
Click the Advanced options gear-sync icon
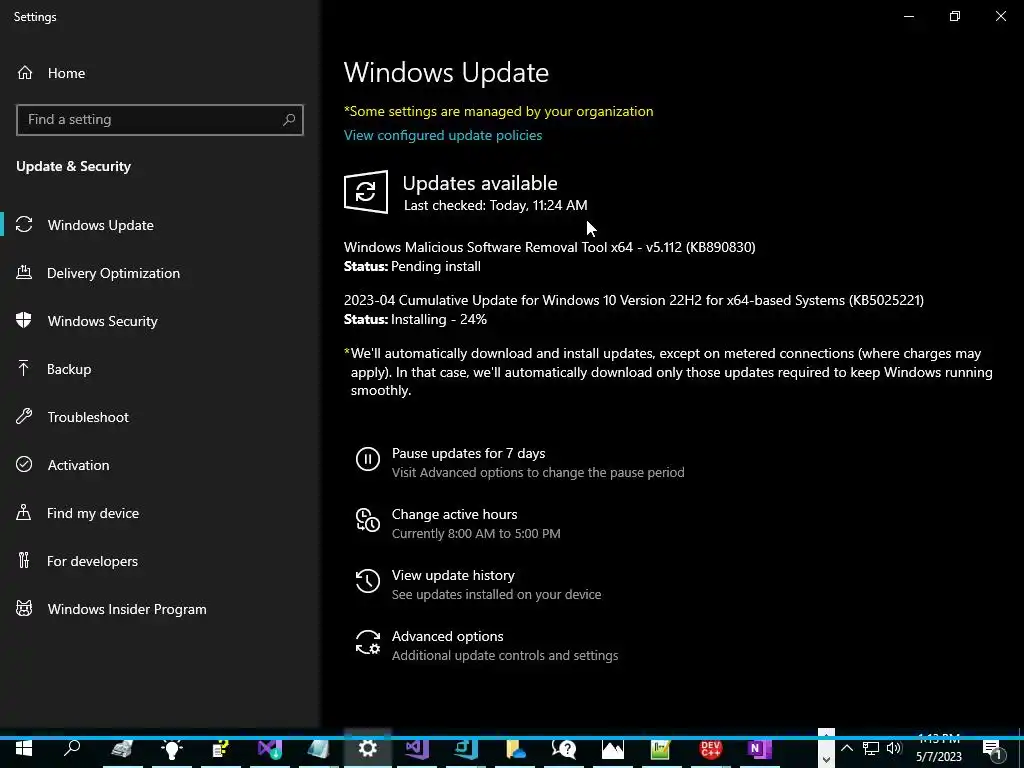click(x=368, y=642)
